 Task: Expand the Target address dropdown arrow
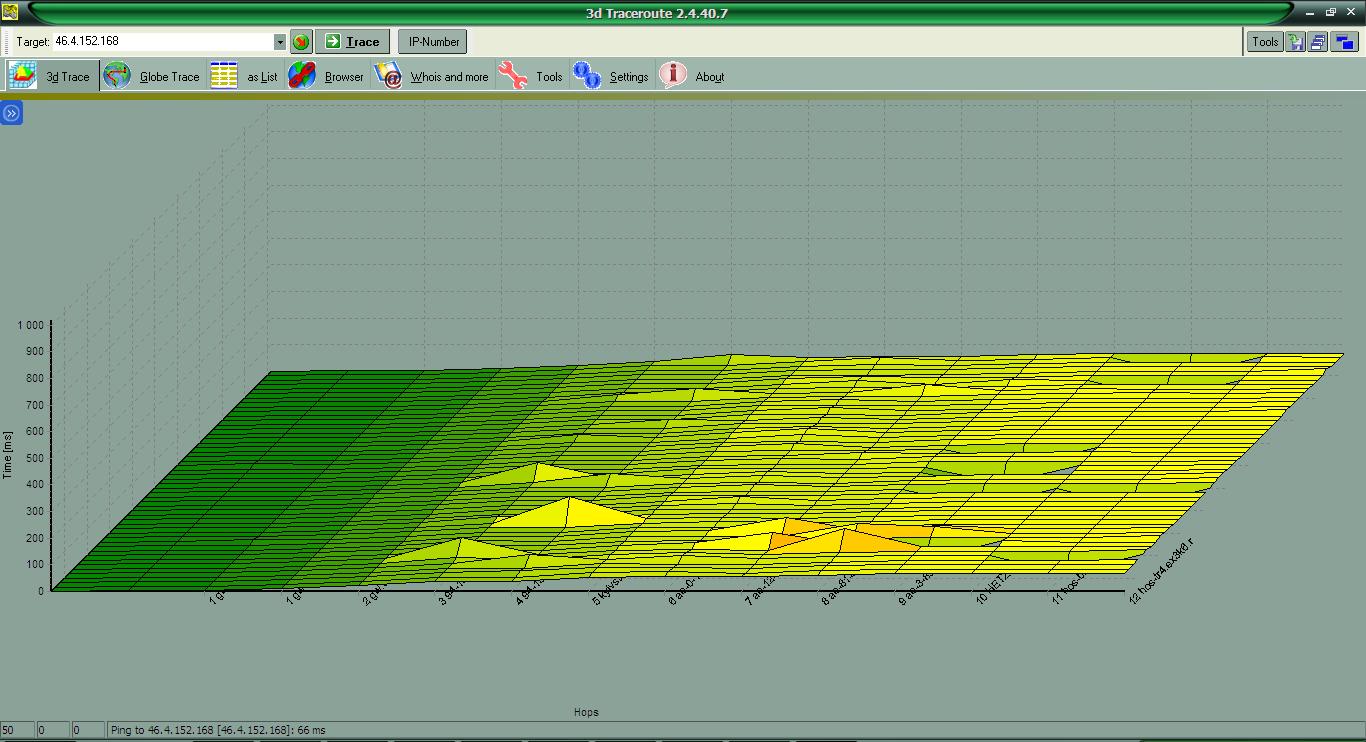click(280, 42)
